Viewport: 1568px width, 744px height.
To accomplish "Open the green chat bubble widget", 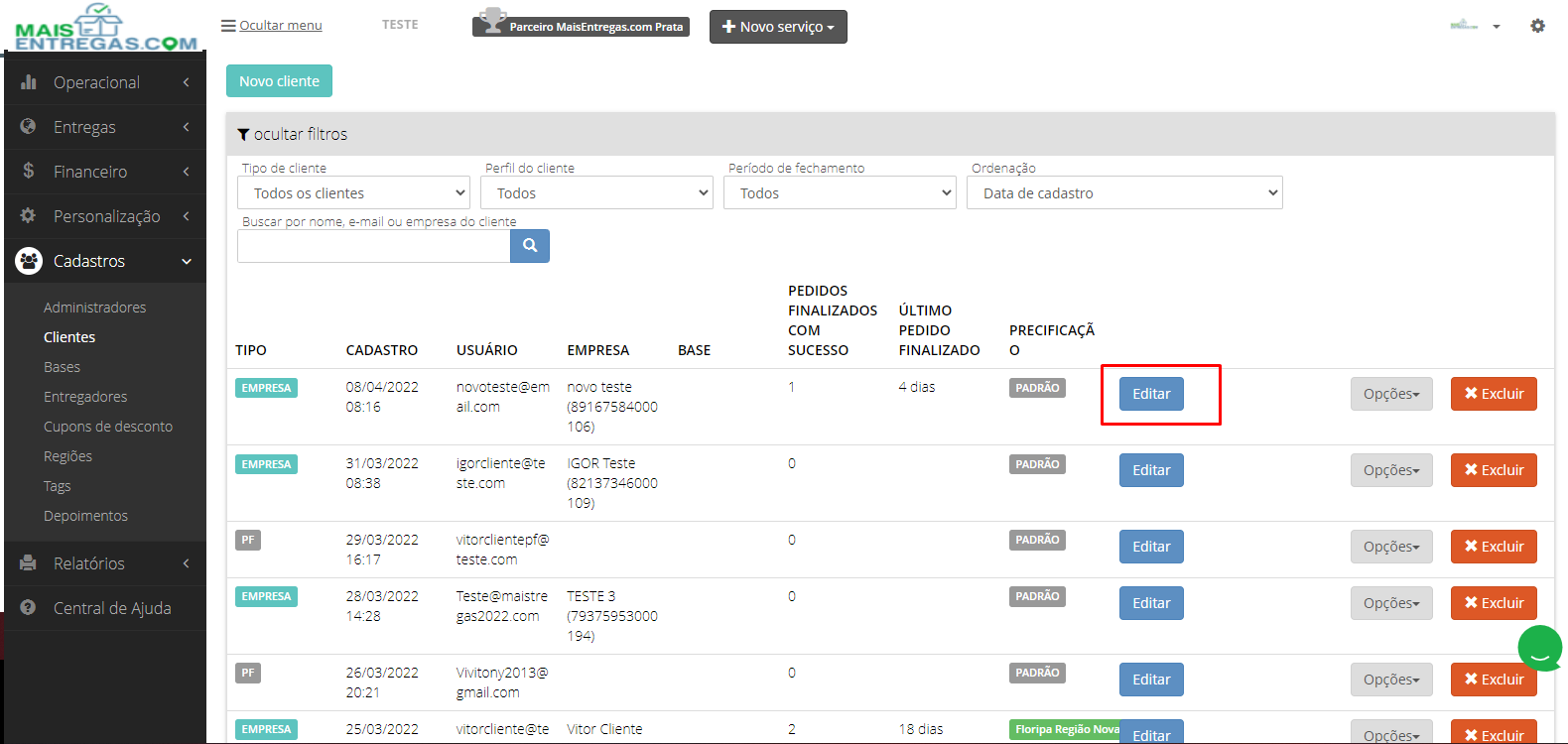I will click(1540, 649).
